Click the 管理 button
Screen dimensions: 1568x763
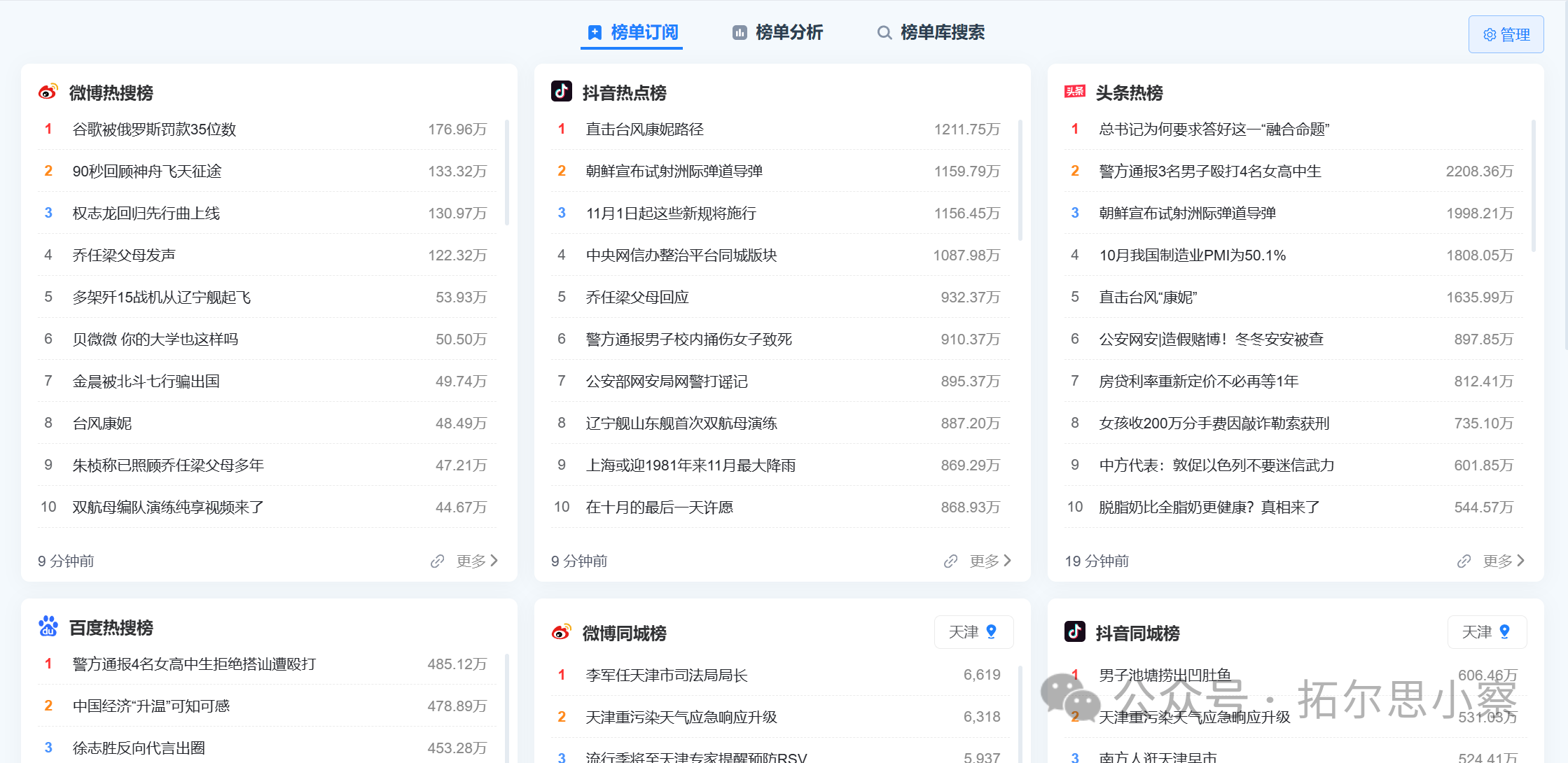point(1506,34)
